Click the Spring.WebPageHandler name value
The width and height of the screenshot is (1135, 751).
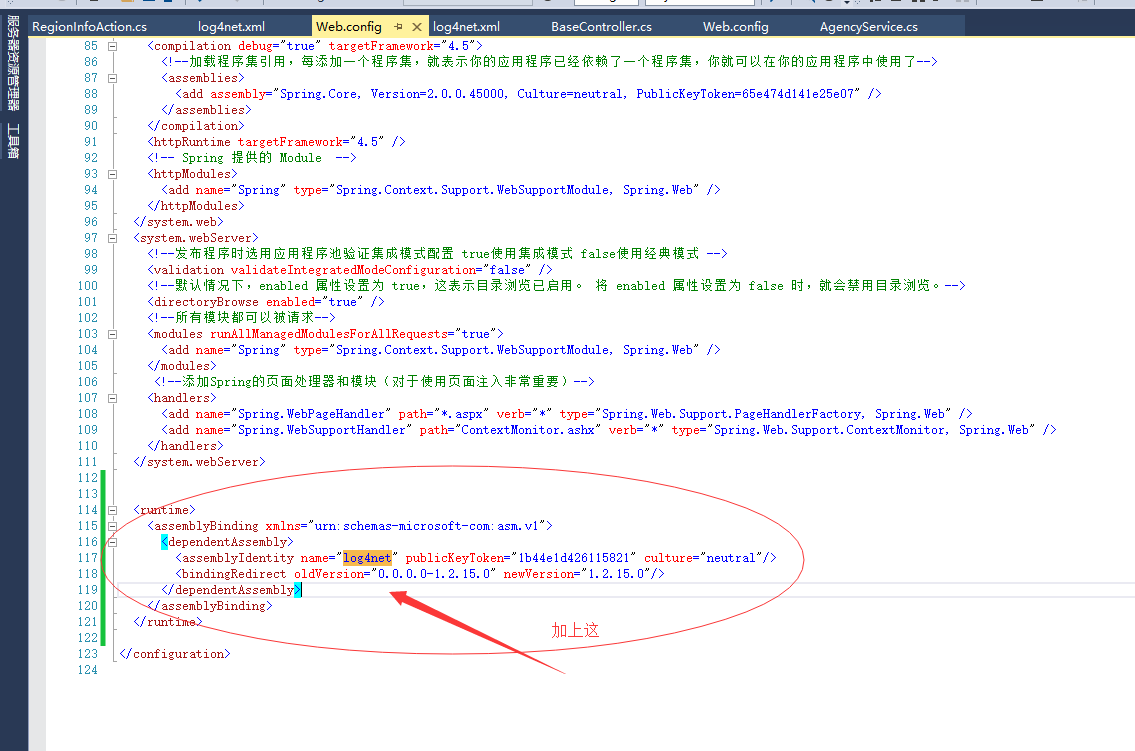311,414
